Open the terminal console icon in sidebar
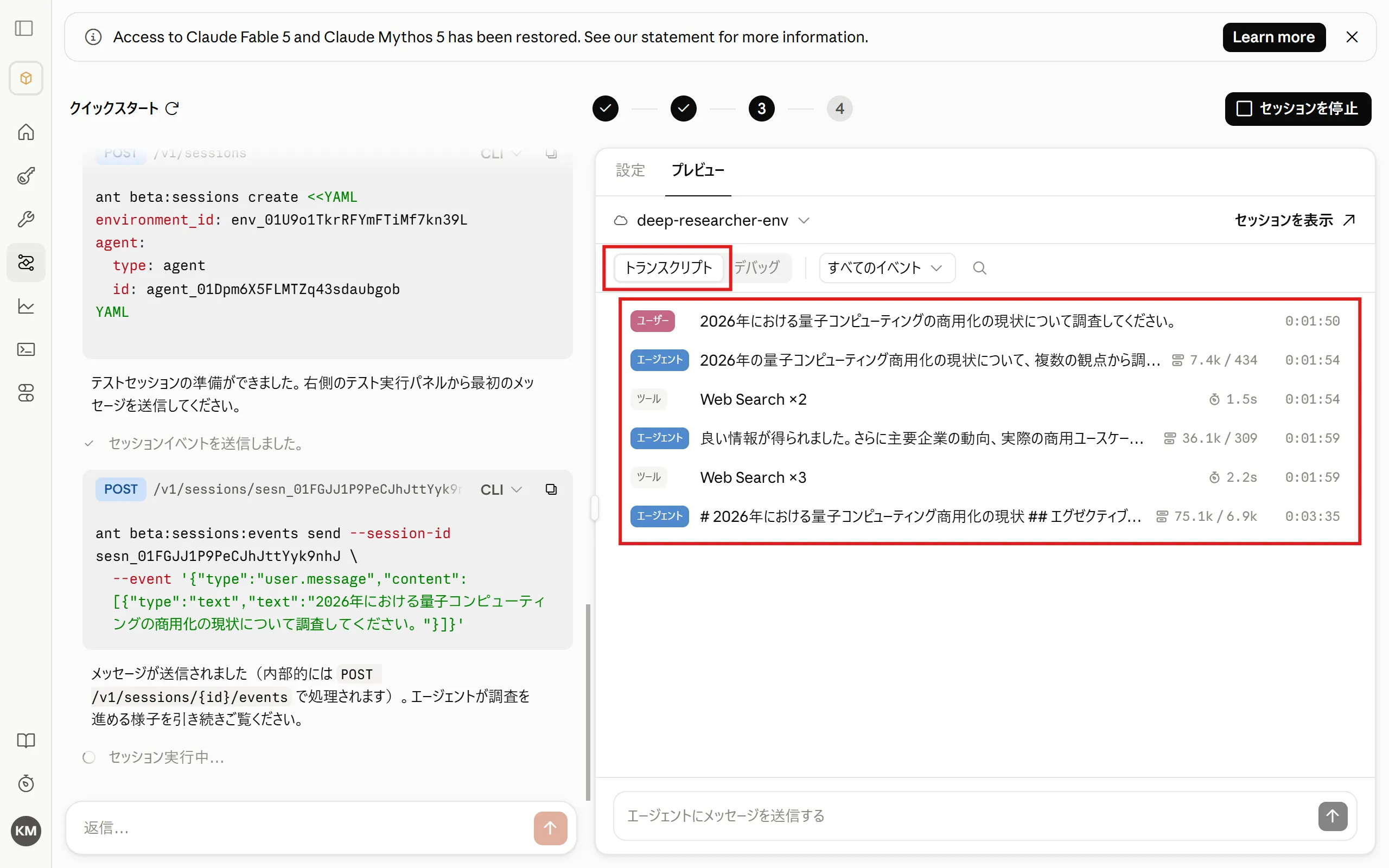1389x868 pixels. [x=26, y=349]
